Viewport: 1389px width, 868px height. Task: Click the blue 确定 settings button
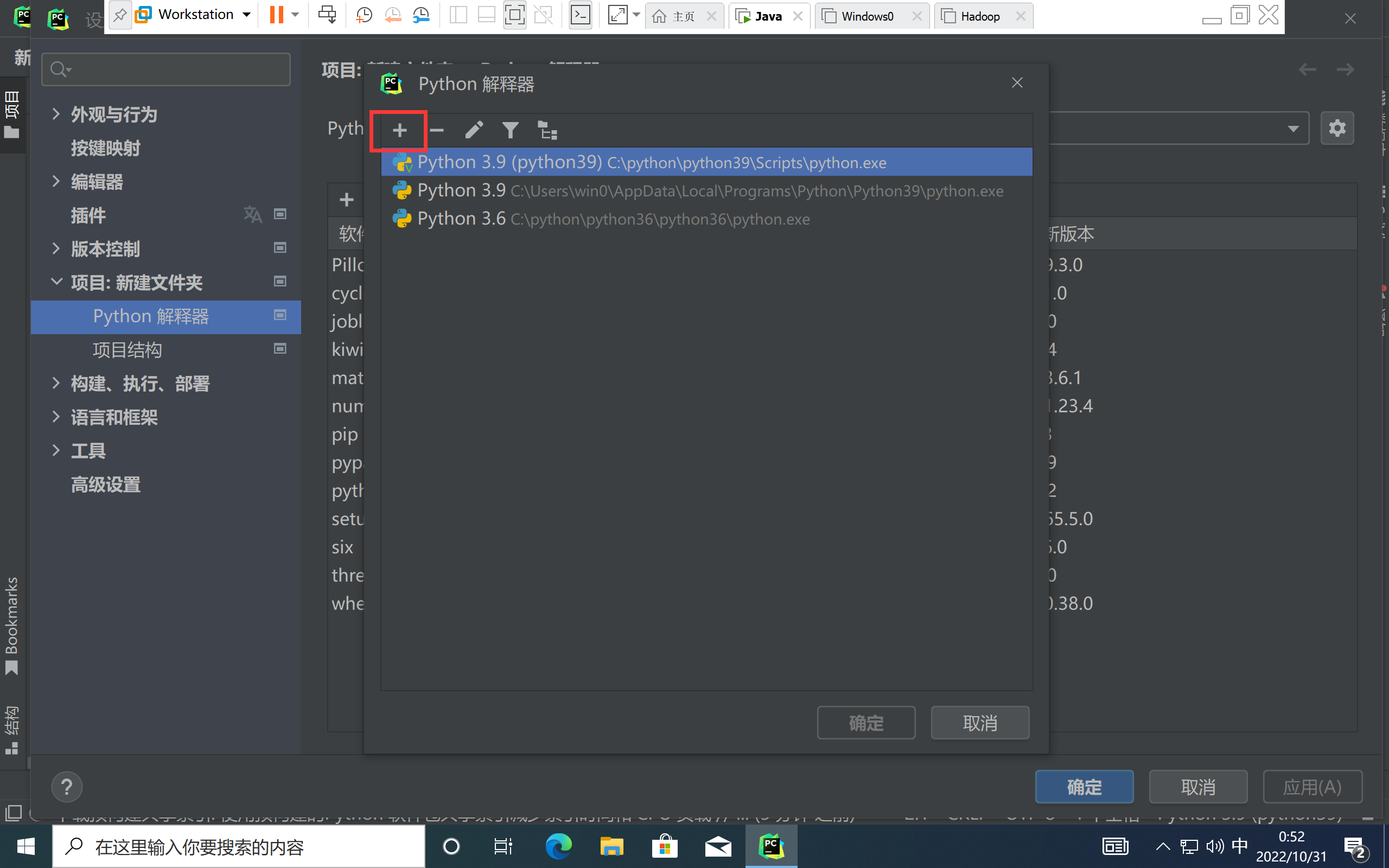[1084, 787]
